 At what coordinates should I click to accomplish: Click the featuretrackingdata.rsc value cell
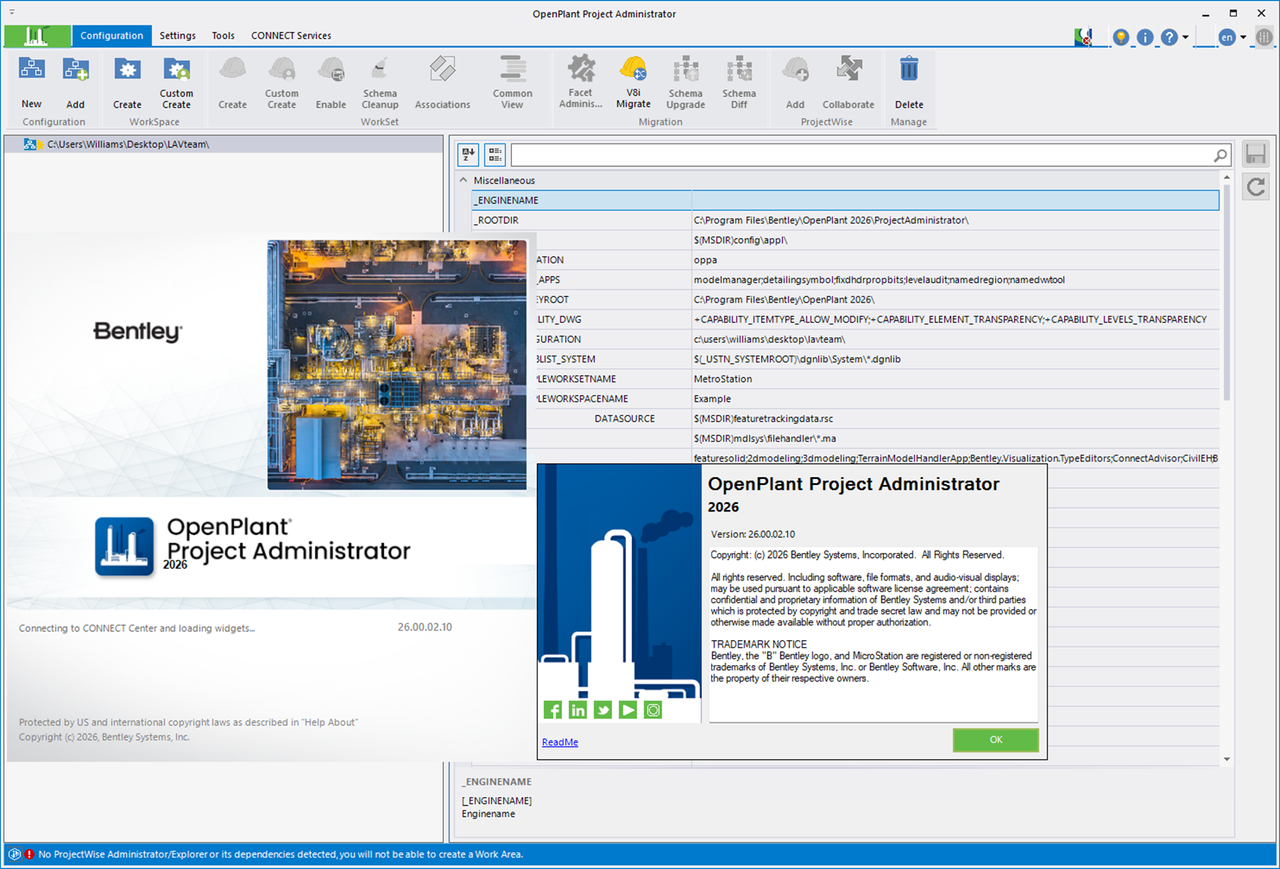click(x=955, y=418)
